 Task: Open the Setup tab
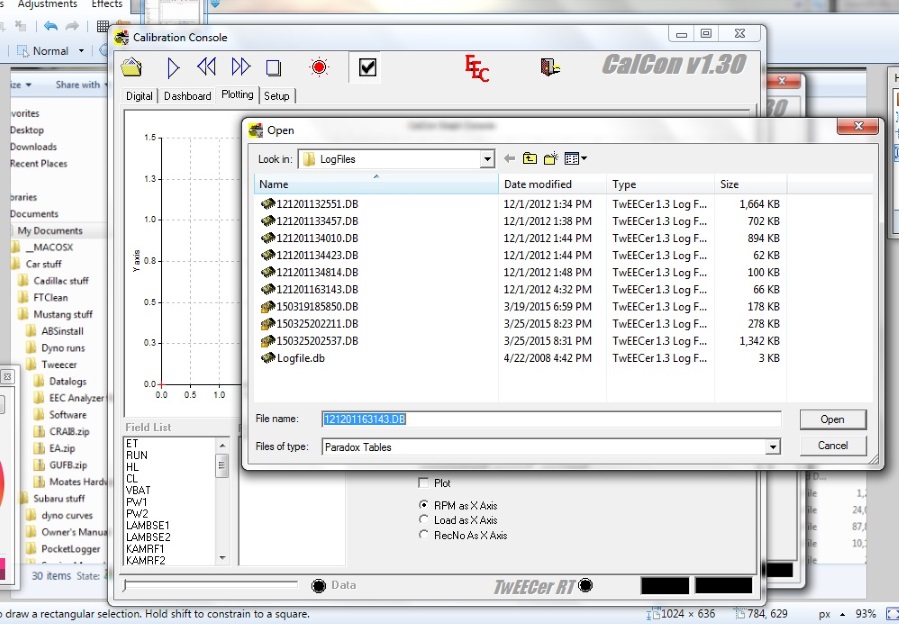click(x=276, y=96)
